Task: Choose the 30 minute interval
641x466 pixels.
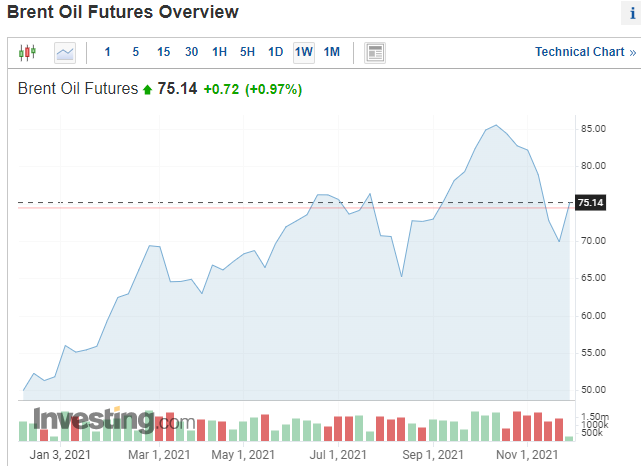Action: click(x=191, y=52)
